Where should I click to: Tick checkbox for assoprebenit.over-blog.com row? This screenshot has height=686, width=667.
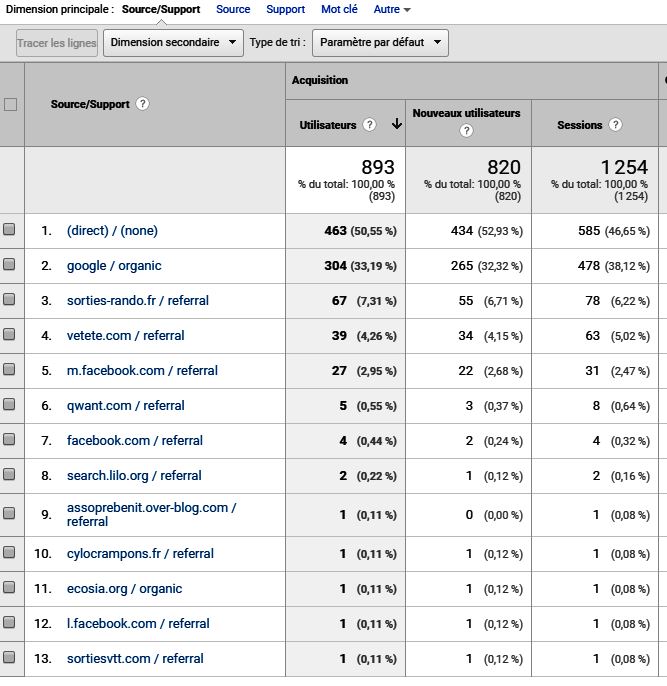click(9, 513)
